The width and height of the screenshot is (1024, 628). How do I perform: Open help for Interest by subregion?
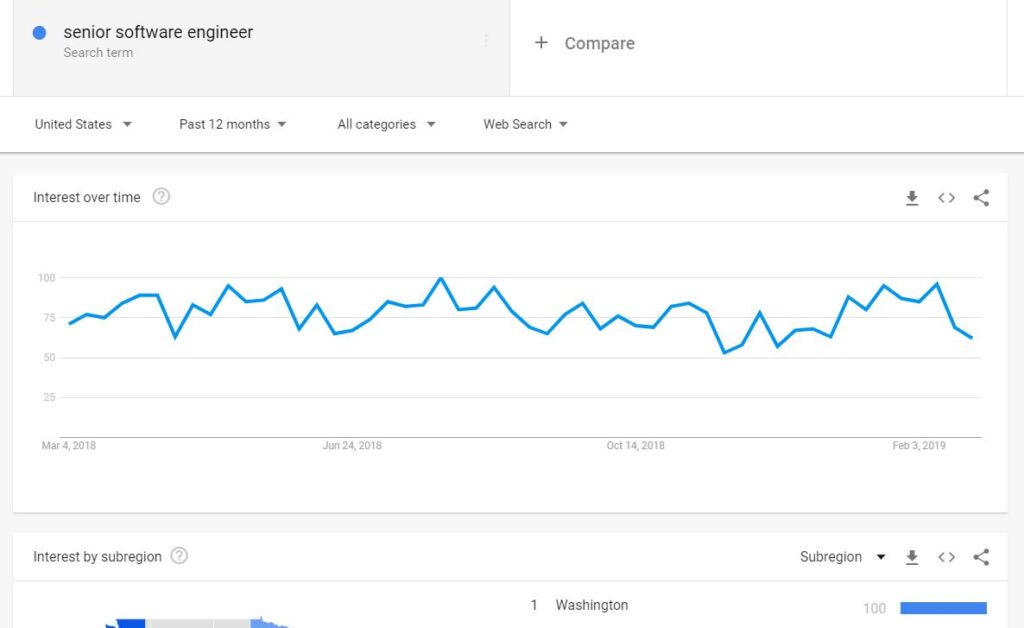[179, 556]
